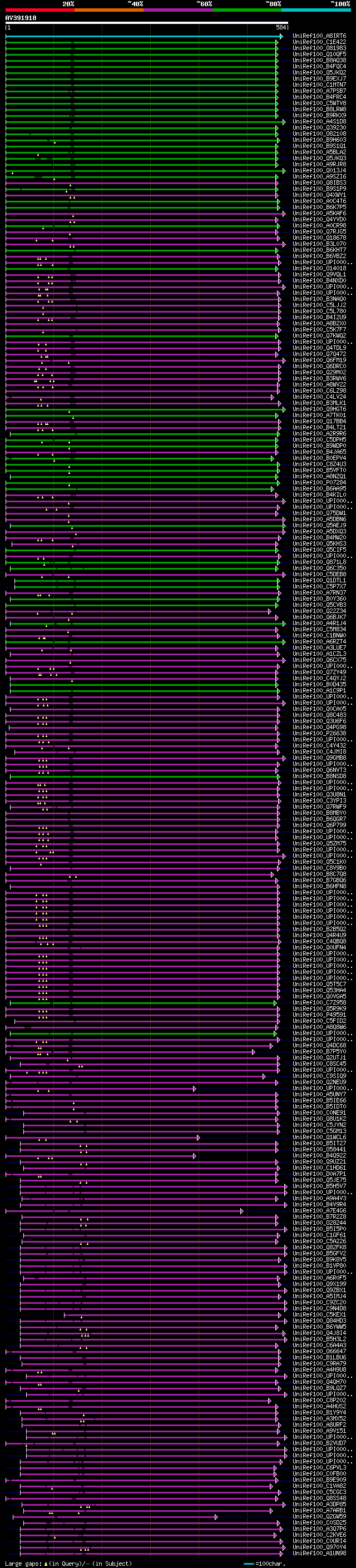Go to UniRef100_Q871L8 alignment
Image resolution: width=356 pixels, height=1568 pixels.
coord(319,562)
